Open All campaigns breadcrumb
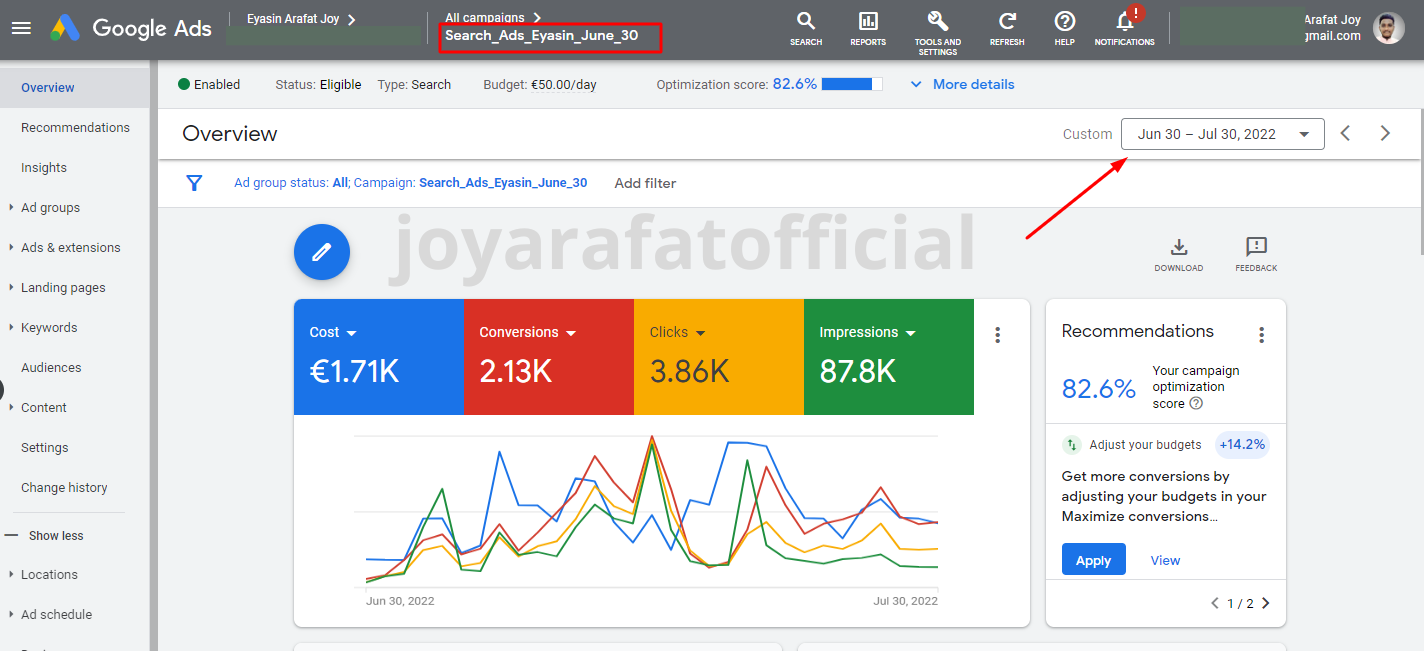1424x651 pixels. click(x=492, y=17)
